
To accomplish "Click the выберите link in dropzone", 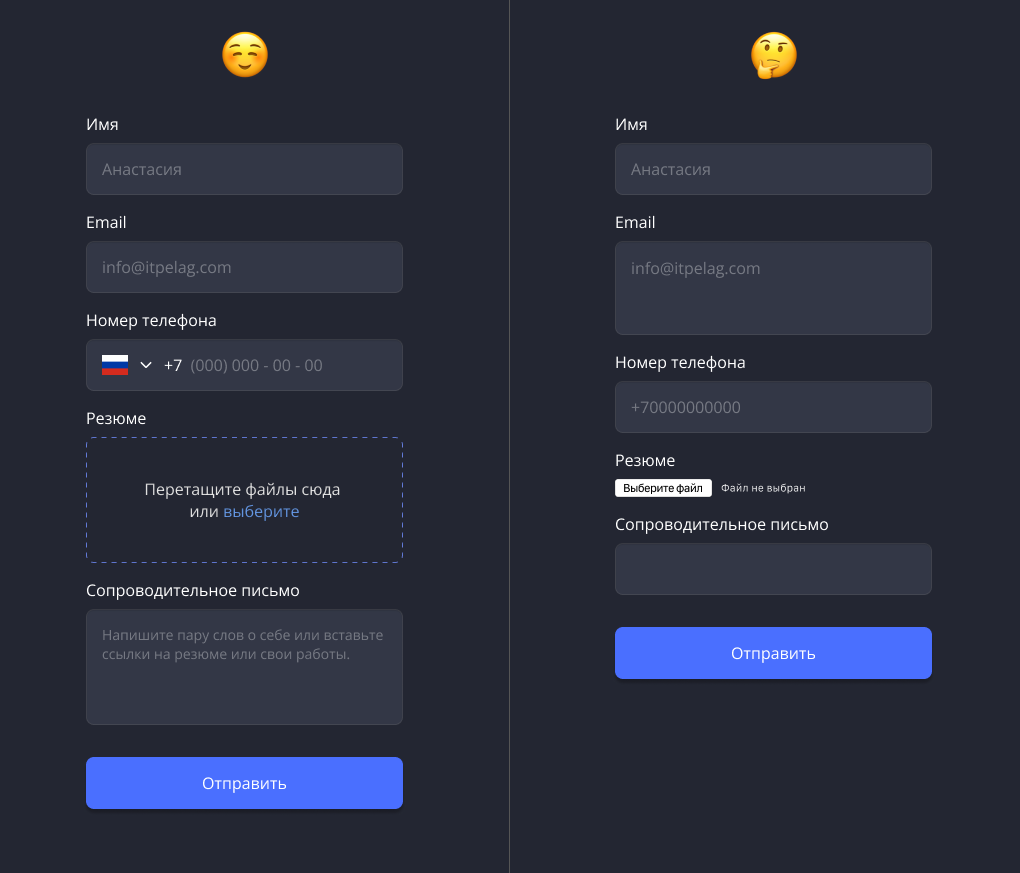I will tap(262, 511).
